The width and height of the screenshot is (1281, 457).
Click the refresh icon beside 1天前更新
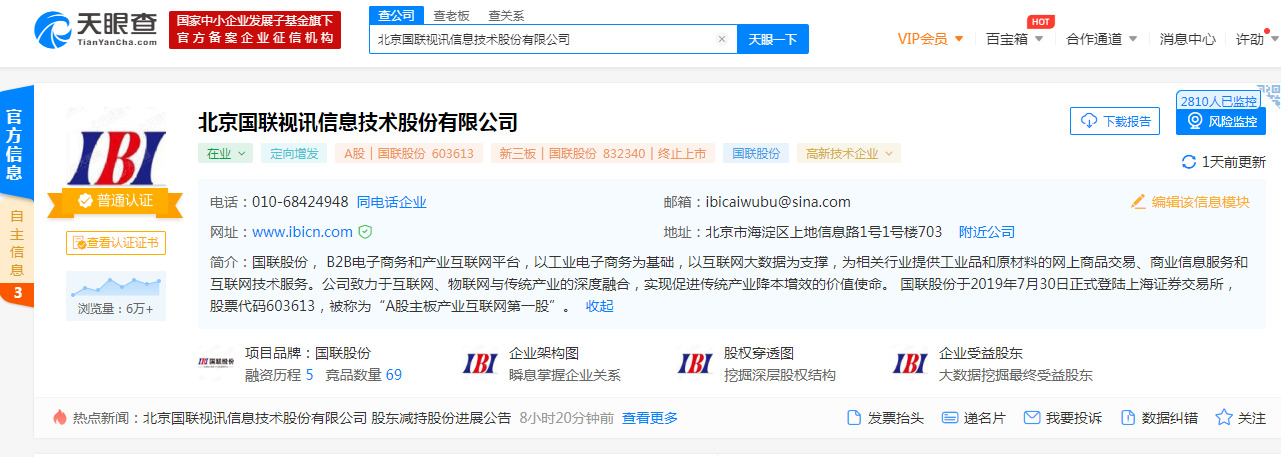pyautogui.click(x=1189, y=162)
